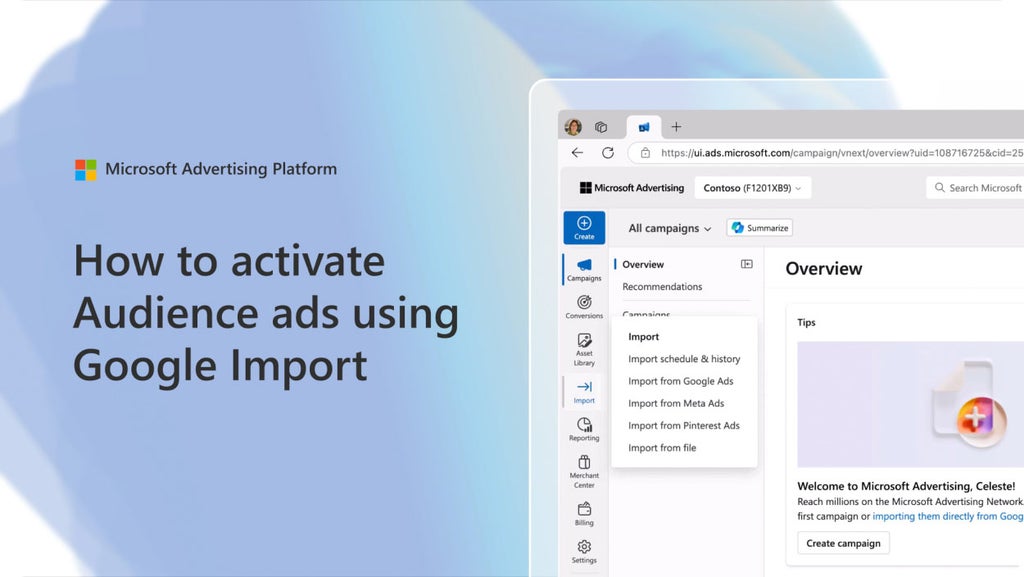1024x577 pixels.
Task: Open the Billing section
Action: click(583, 513)
